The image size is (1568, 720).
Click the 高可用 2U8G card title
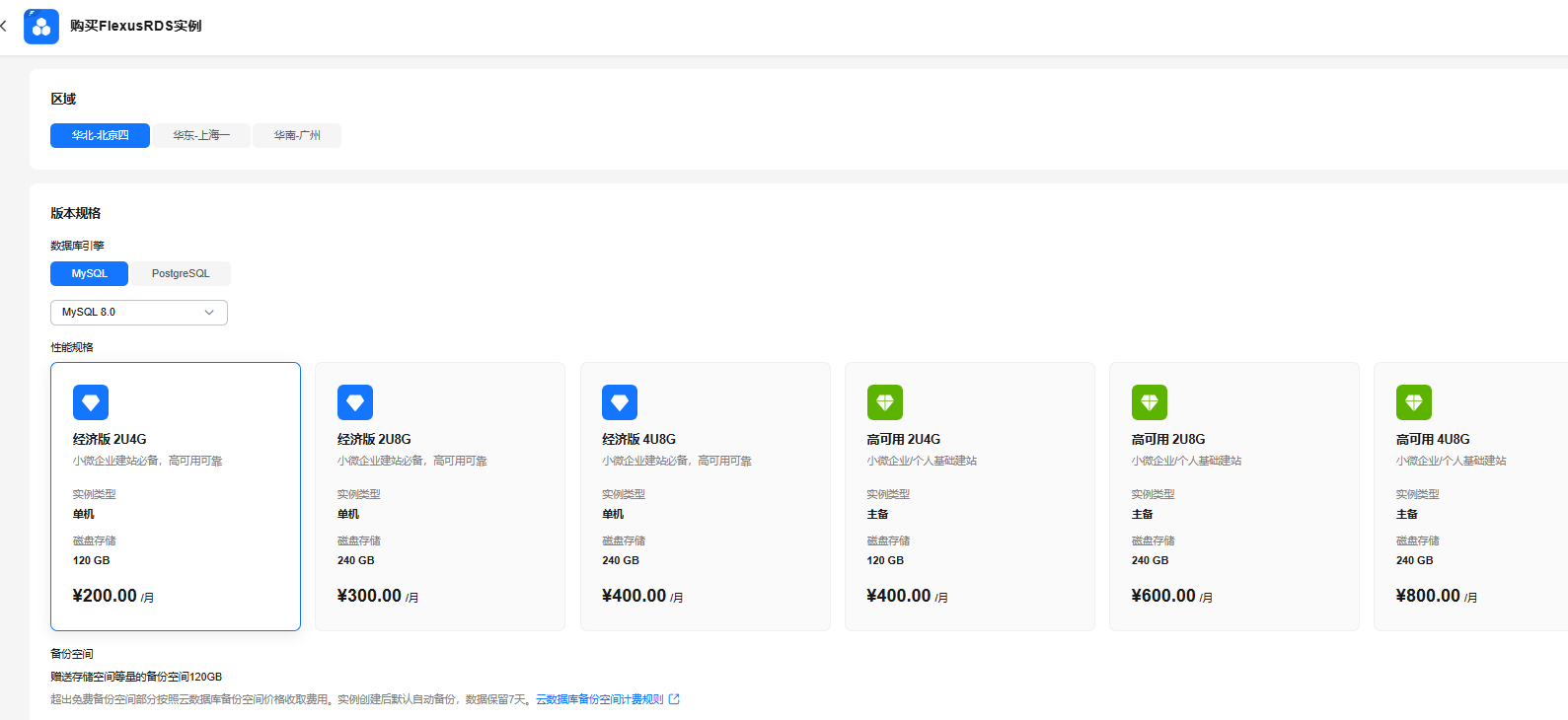1168,439
